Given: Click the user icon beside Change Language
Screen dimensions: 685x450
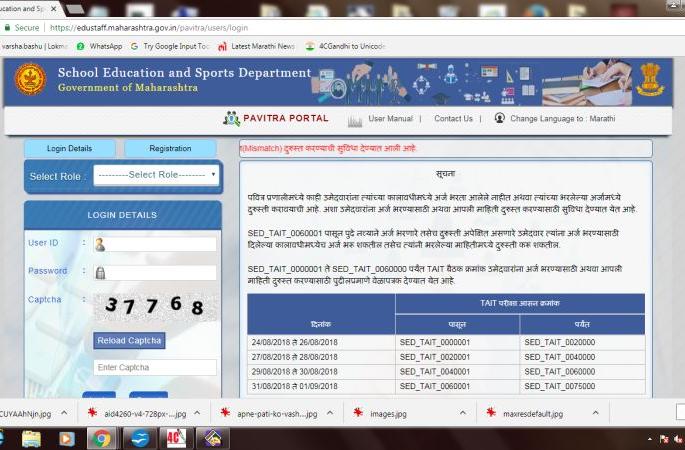Looking at the screenshot, I should [x=499, y=118].
